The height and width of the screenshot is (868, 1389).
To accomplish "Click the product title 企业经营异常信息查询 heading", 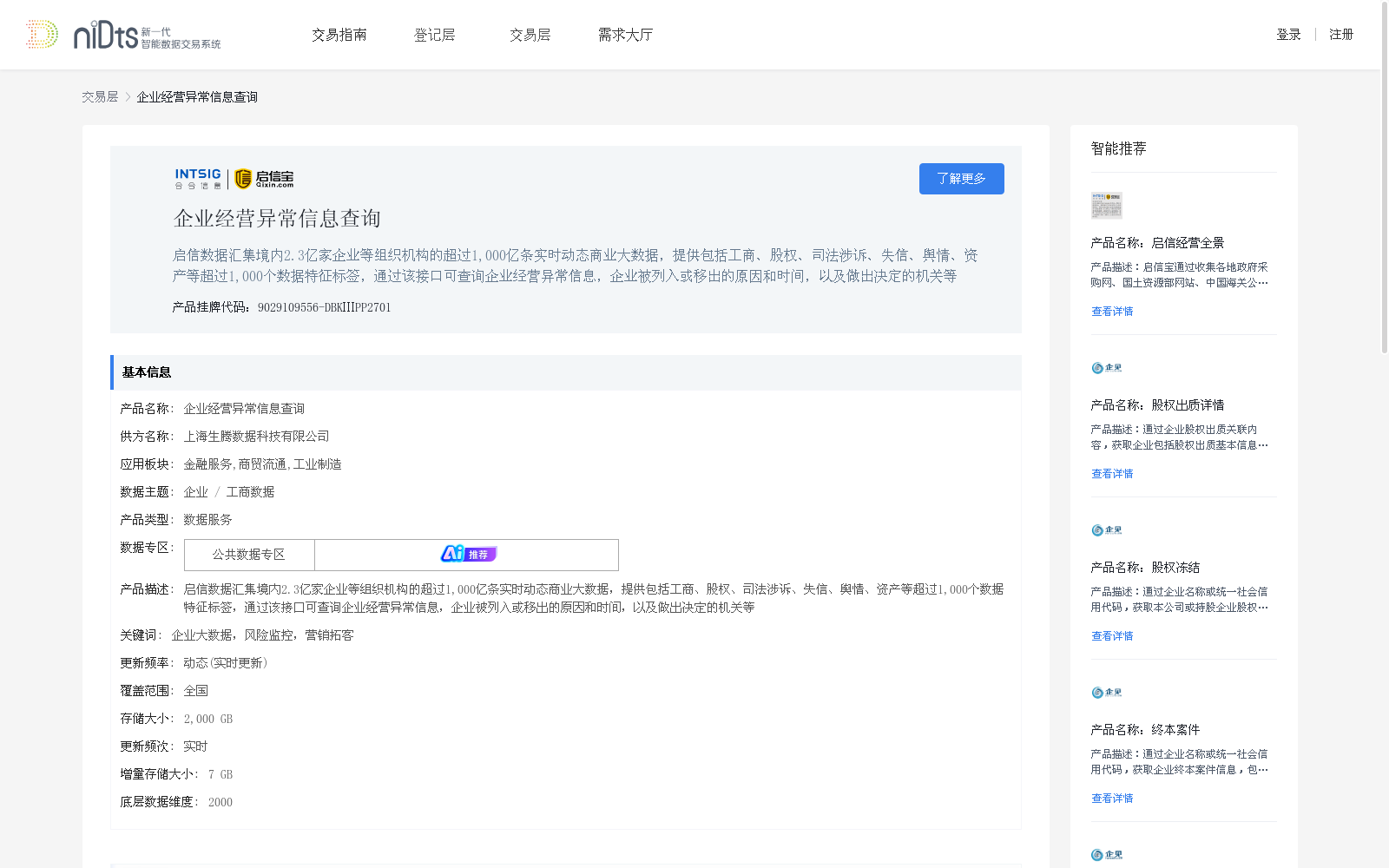I will click(x=277, y=219).
